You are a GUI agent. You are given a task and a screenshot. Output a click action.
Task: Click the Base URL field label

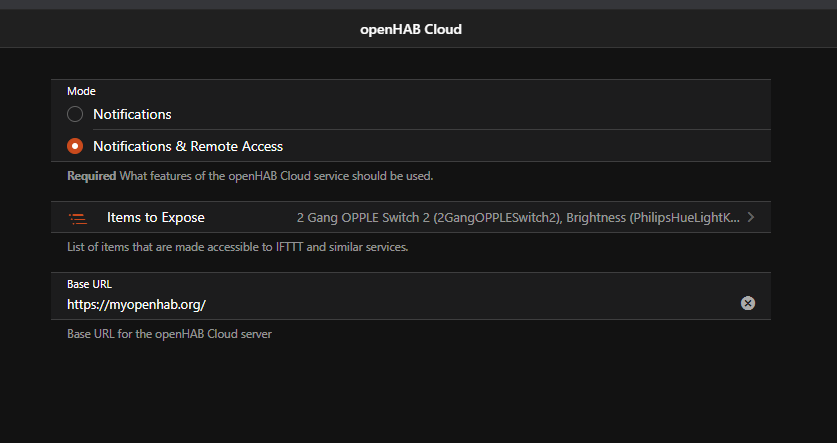point(89,284)
